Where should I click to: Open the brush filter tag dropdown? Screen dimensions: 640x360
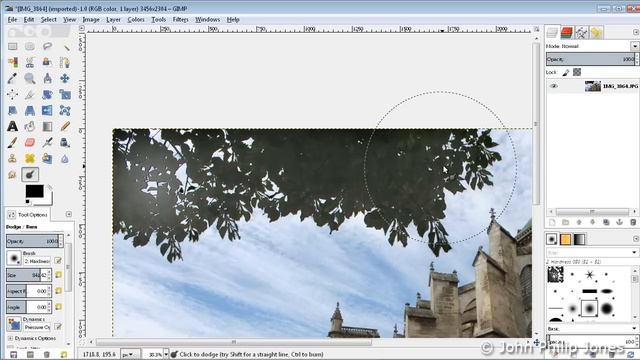(634, 252)
